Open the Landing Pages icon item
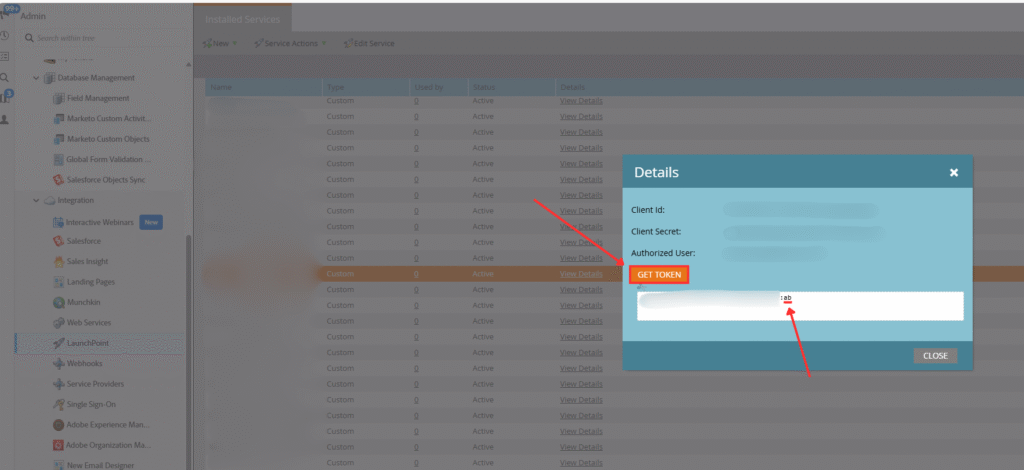The height and width of the screenshot is (470, 1024). click(58, 282)
